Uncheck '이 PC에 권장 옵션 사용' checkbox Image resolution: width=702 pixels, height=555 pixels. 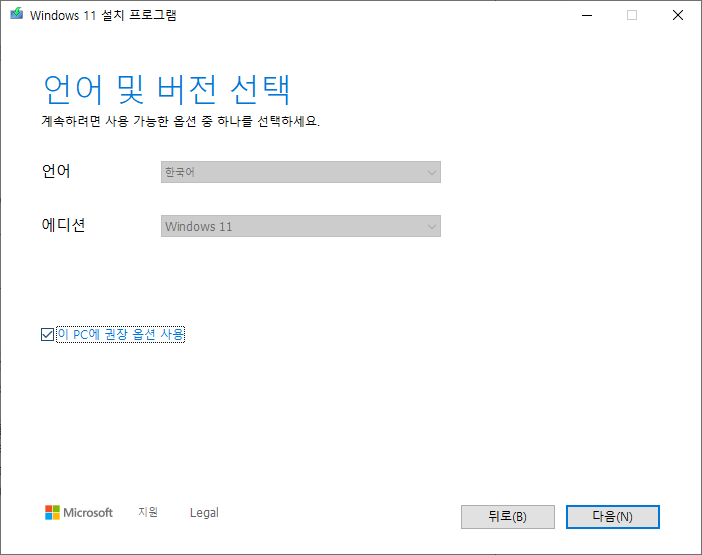click(x=47, y=334)
